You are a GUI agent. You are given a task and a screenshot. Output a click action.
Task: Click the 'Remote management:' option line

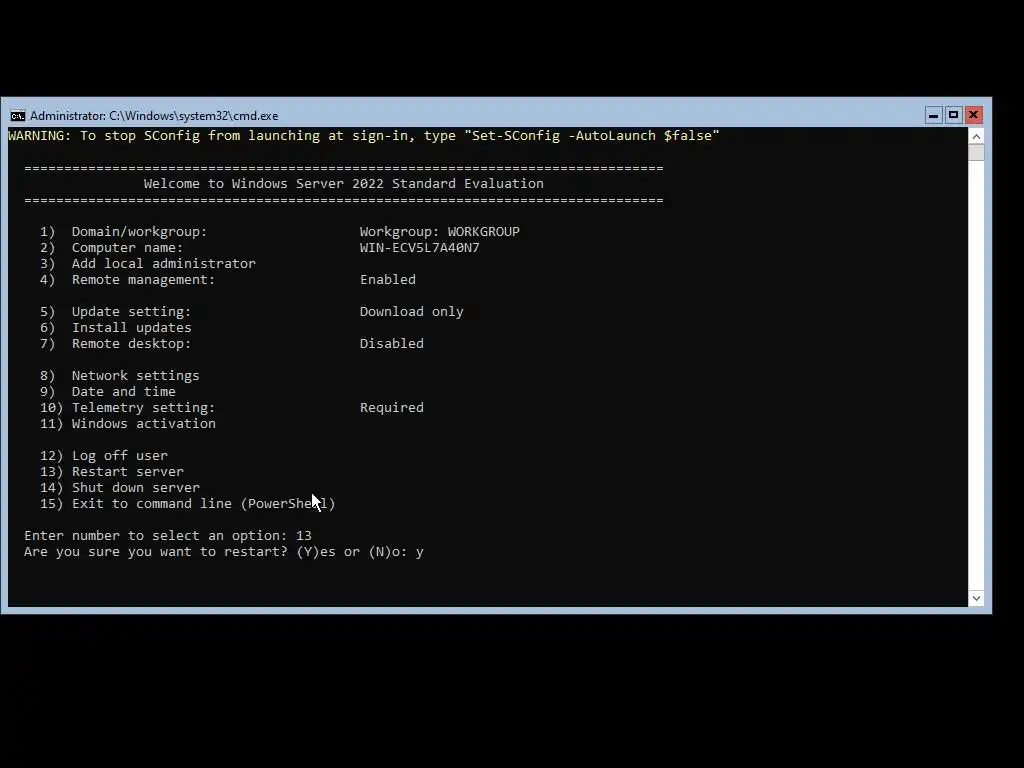click(x=127, y=280)
